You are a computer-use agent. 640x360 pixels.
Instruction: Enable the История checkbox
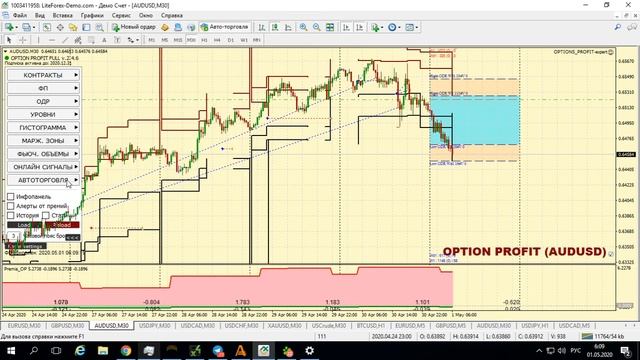click(x=11, y=215)
